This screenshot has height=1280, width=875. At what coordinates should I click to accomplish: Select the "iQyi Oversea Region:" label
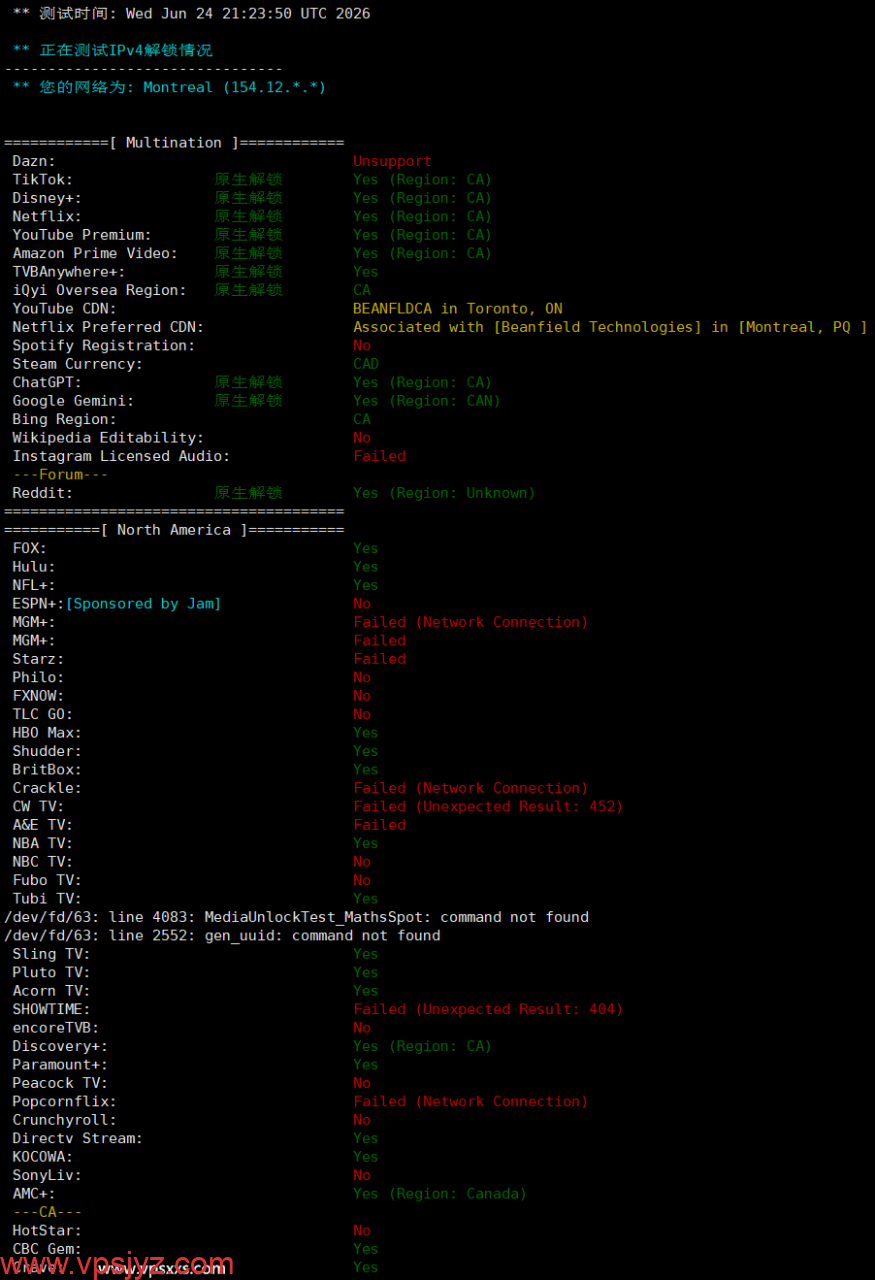(x=100, y=291)
